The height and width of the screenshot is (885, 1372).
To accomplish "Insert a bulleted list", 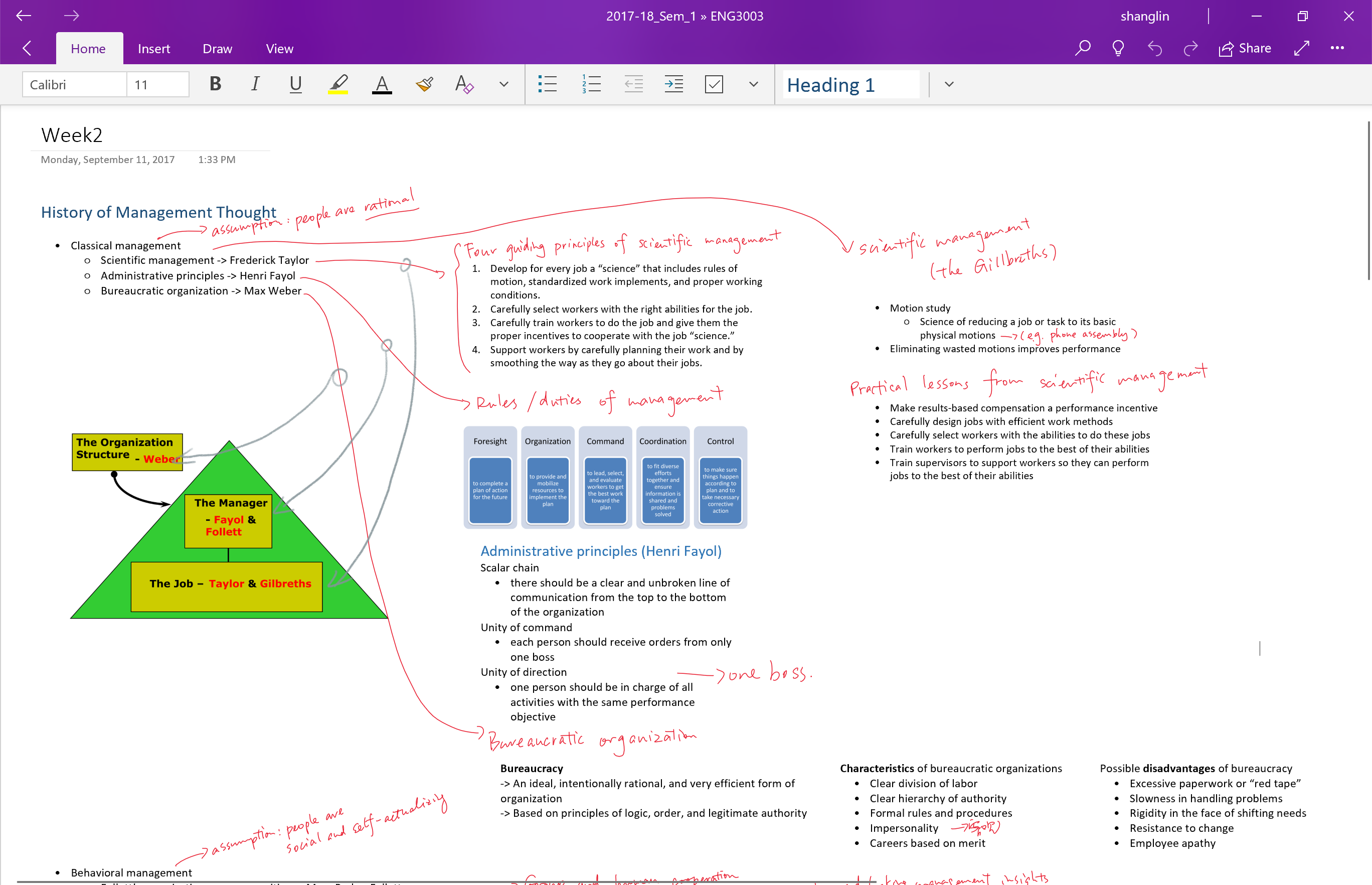I will tap(547, 84).
